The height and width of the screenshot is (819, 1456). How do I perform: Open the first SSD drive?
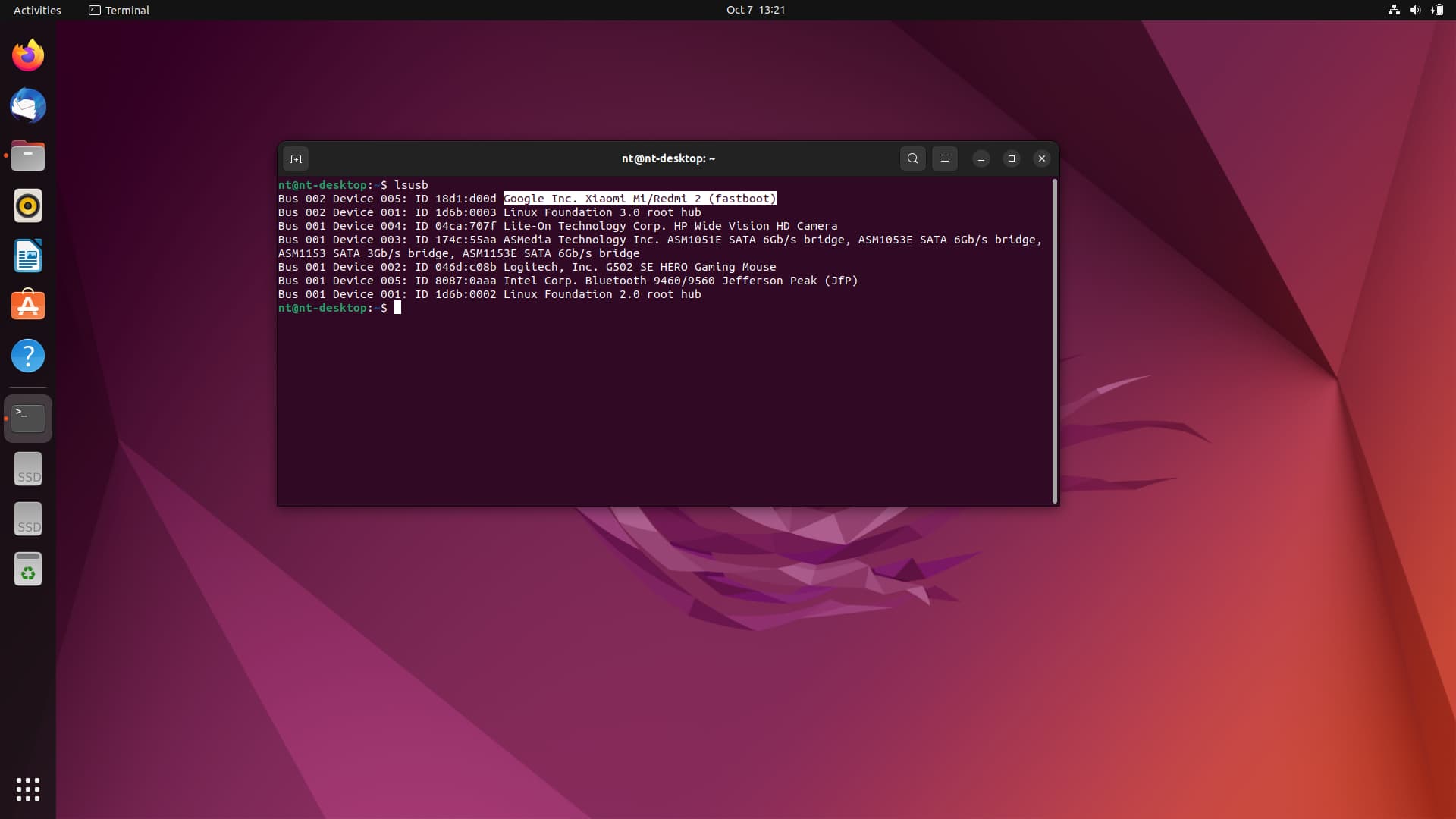point(28,469)
